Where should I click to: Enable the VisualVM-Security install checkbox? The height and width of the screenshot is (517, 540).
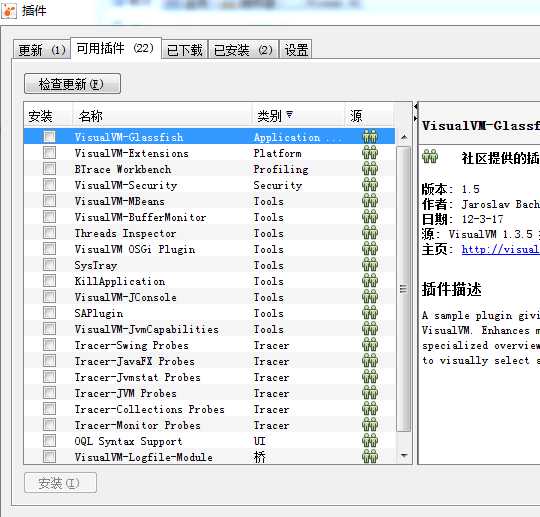[x=49, y=184]
